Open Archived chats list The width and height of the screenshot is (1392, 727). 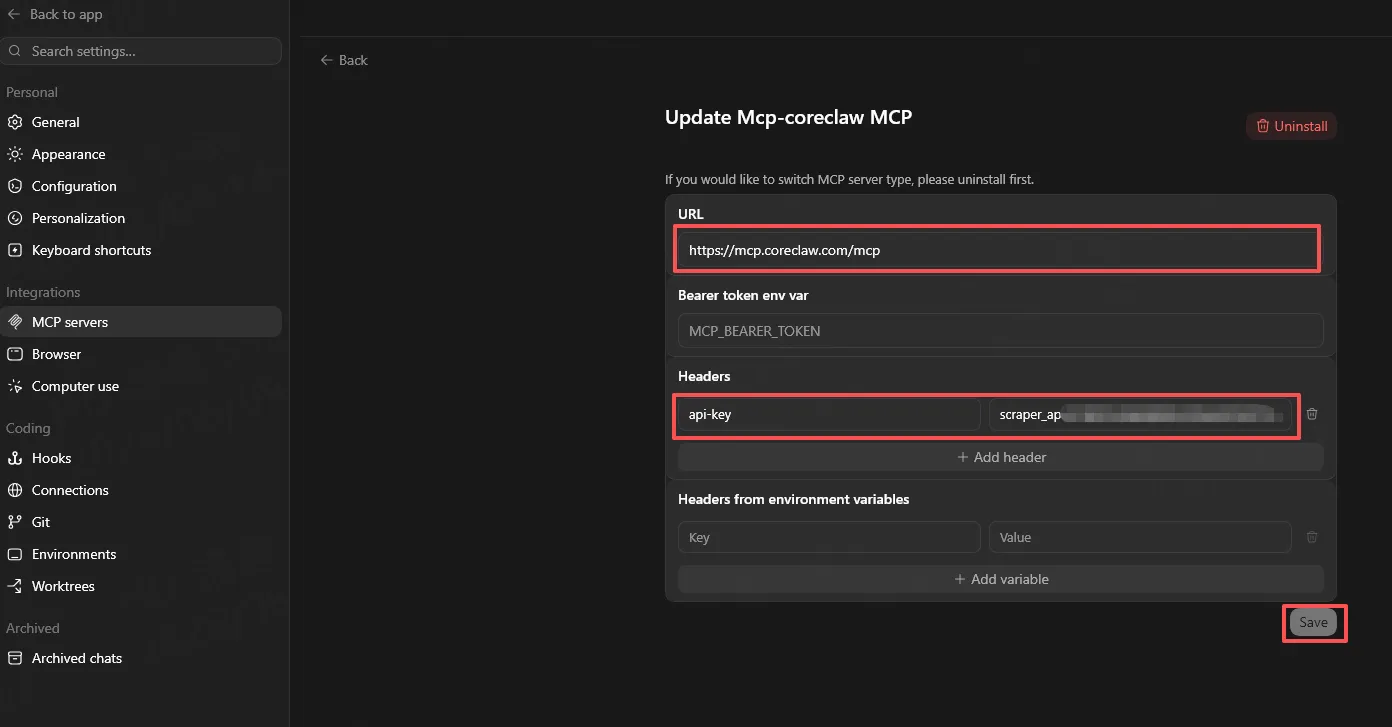[x=141, y=658]
